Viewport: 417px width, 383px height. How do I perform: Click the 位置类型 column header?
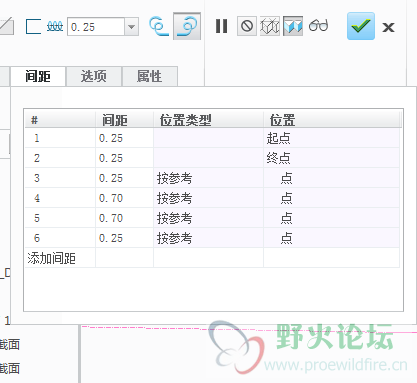pyautogui.click(x=208, y=120)
